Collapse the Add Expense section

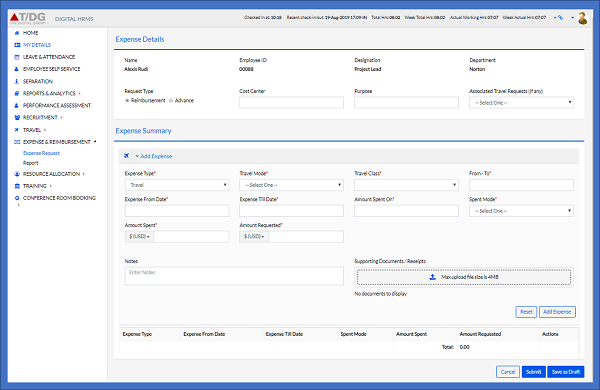(153, 156)
